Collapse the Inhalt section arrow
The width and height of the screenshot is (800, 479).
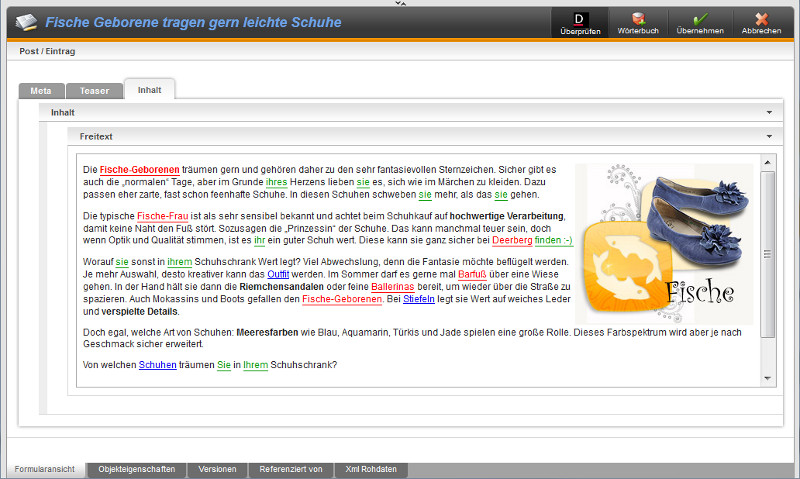tap(768, 113)
